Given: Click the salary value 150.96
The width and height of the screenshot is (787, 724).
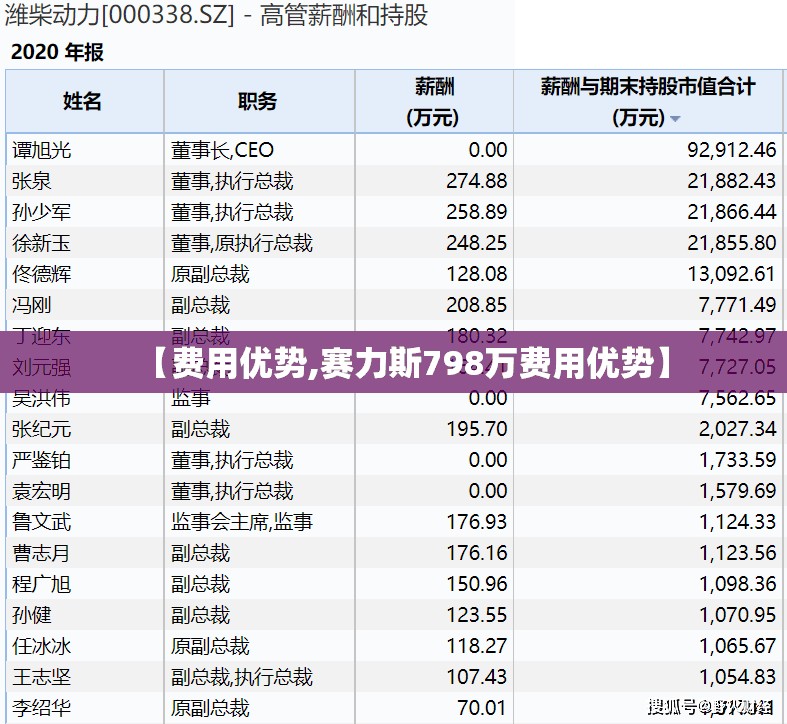Looking at the screenshot, I should [477, 584].
